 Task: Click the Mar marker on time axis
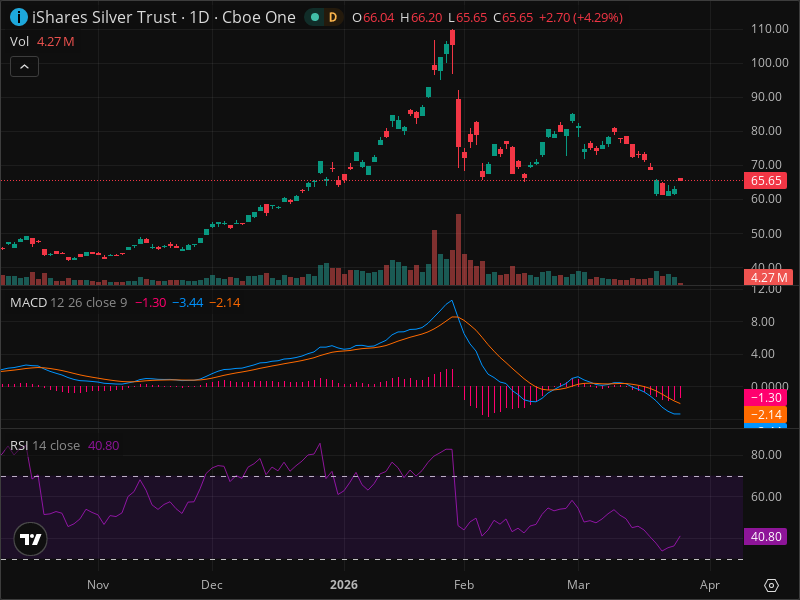coord(578,585)
